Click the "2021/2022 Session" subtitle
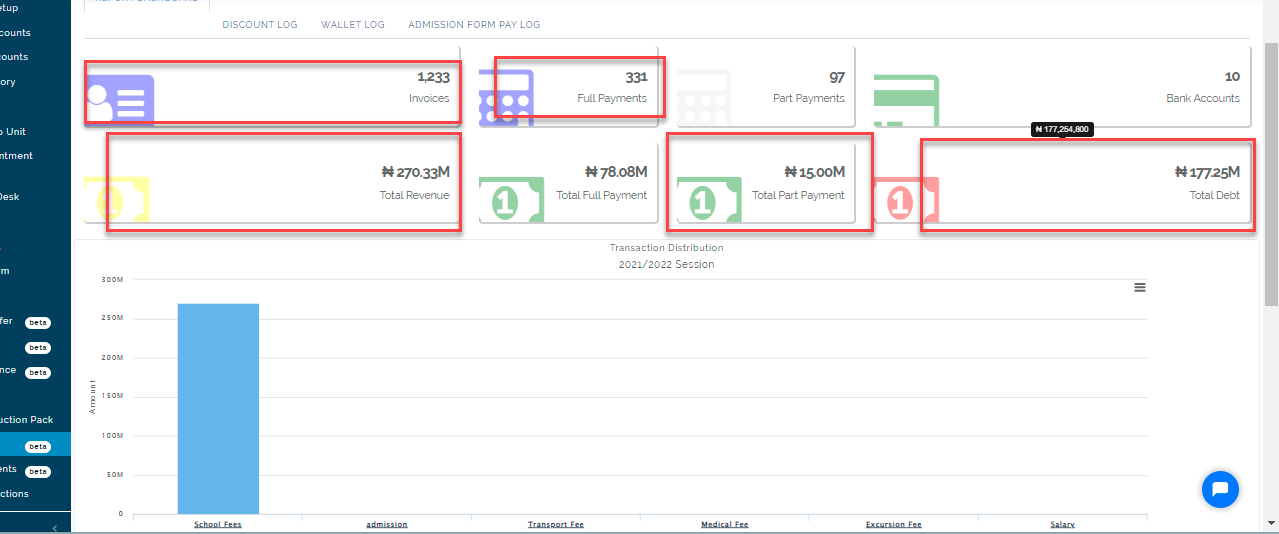This screenshot has height=534, width=1279. [x=666, y=264]
